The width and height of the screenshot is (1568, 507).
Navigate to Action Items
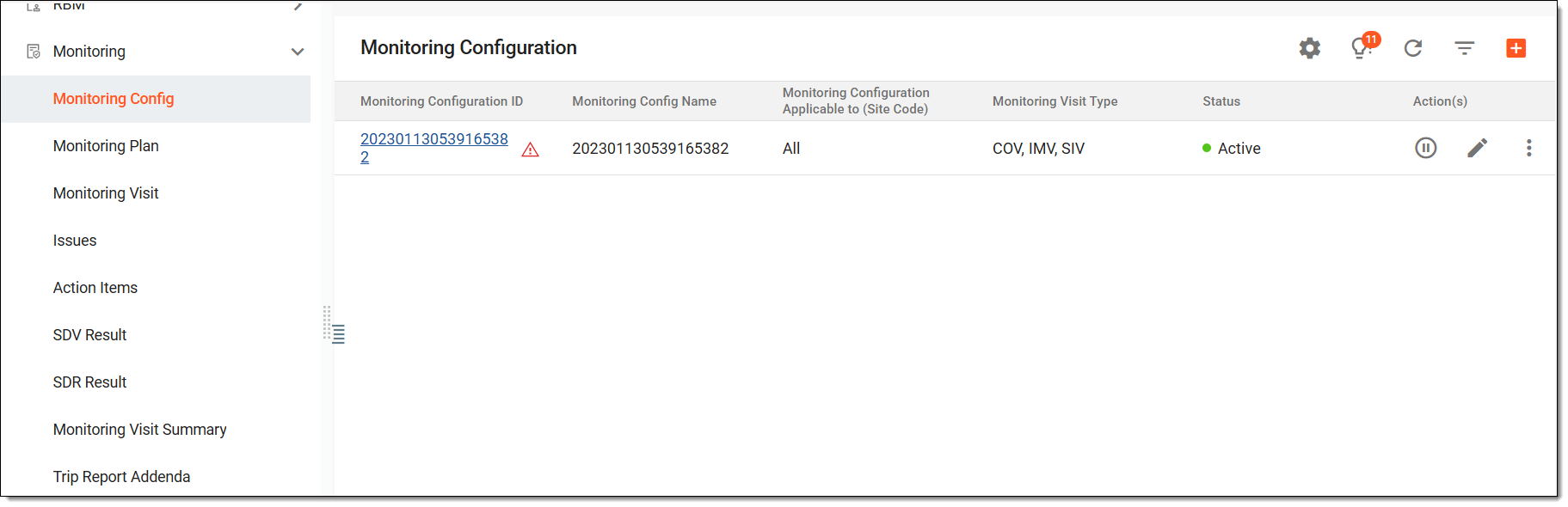(95, 288)
